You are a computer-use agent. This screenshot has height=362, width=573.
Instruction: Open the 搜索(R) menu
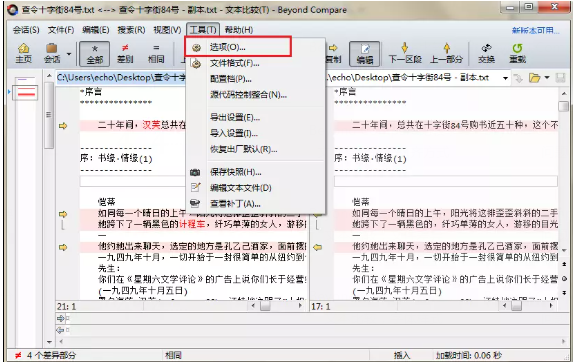(131, 30)
